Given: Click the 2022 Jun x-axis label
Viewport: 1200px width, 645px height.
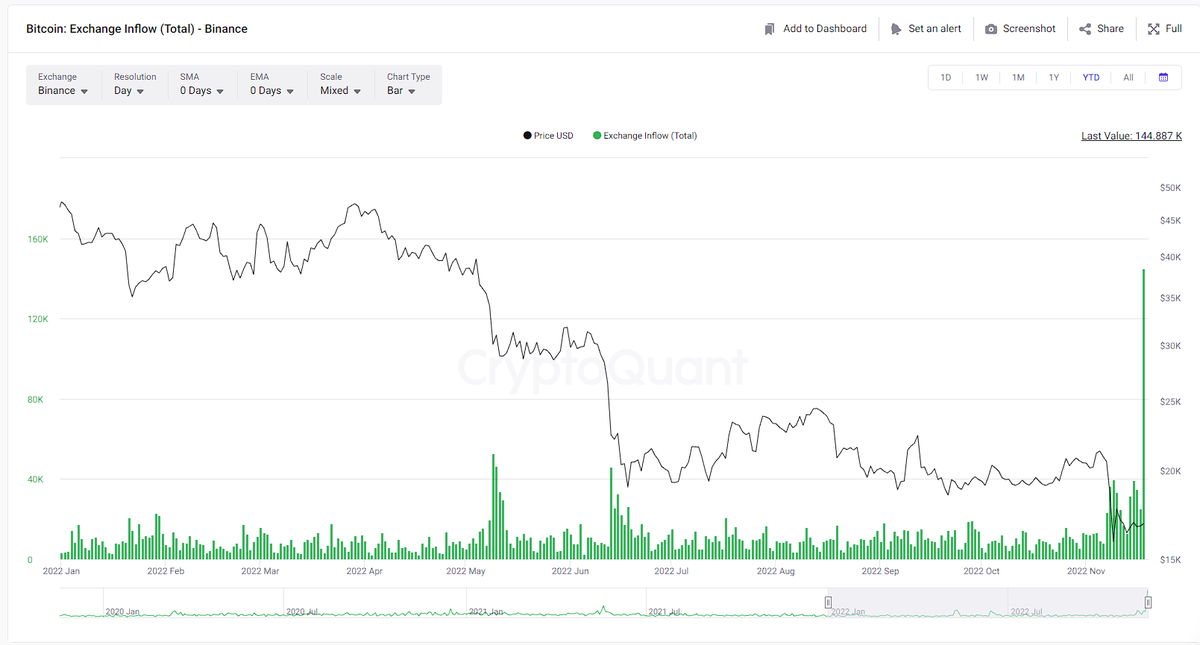Looking at the screenshot, I should [x=569, y=572].
